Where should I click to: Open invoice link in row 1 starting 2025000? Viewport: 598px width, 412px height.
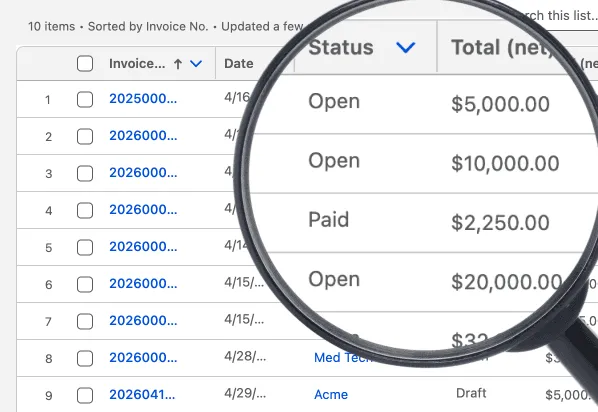(x=143, y=99)
